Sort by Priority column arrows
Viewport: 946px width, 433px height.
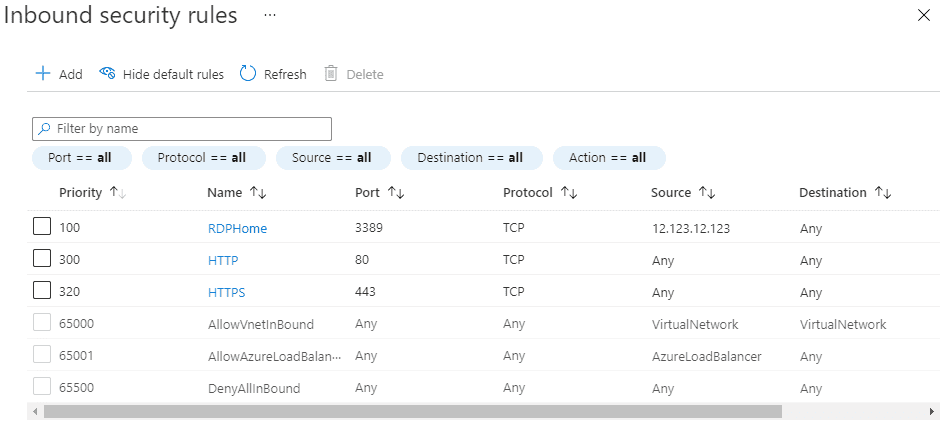tap(118, 193)
